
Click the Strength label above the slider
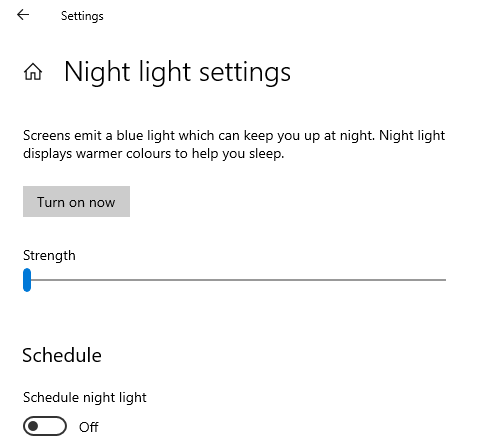(x=49, y=256)
